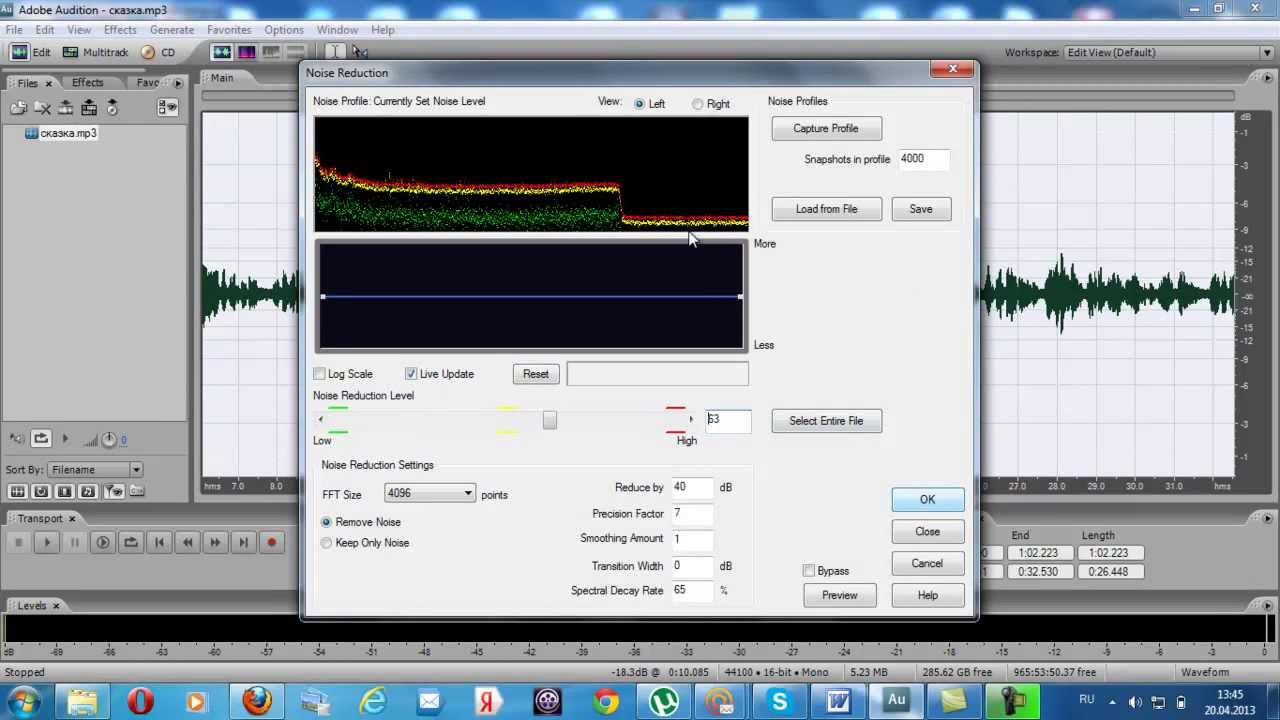Click the Snapshots in profile field

click(923, 158)
